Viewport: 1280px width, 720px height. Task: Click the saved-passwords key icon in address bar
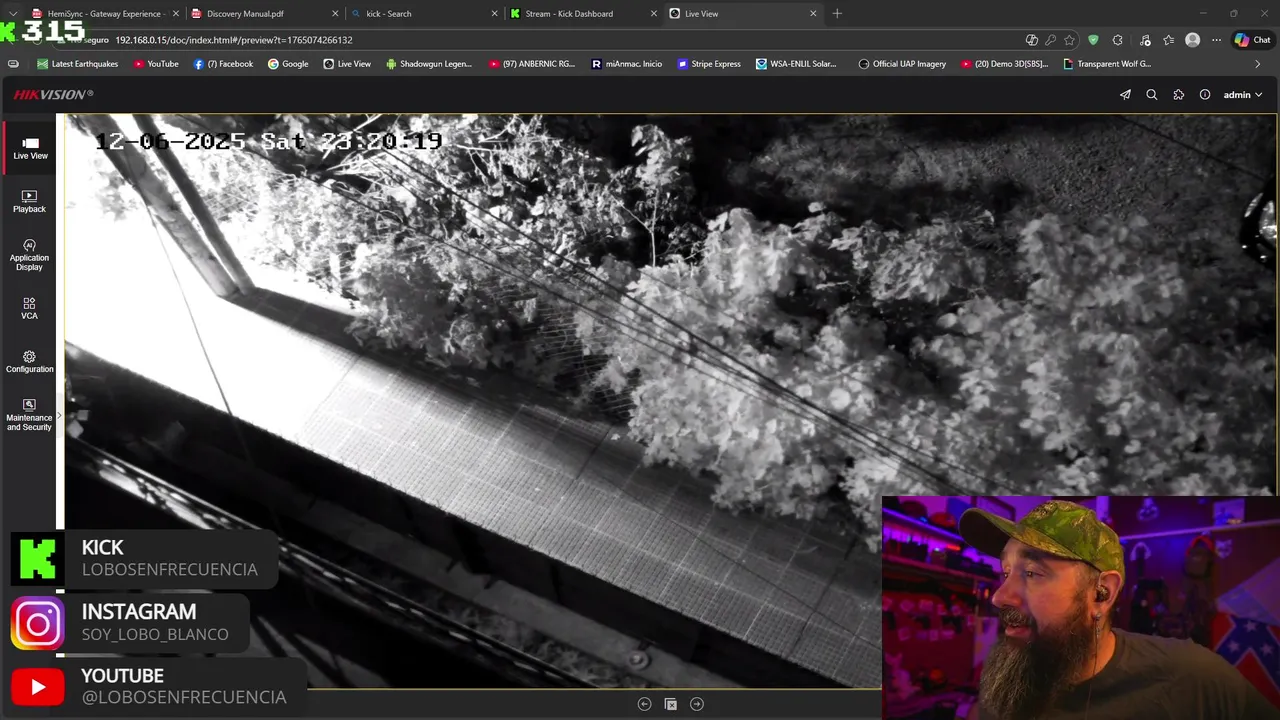[x=1050, y=40]
